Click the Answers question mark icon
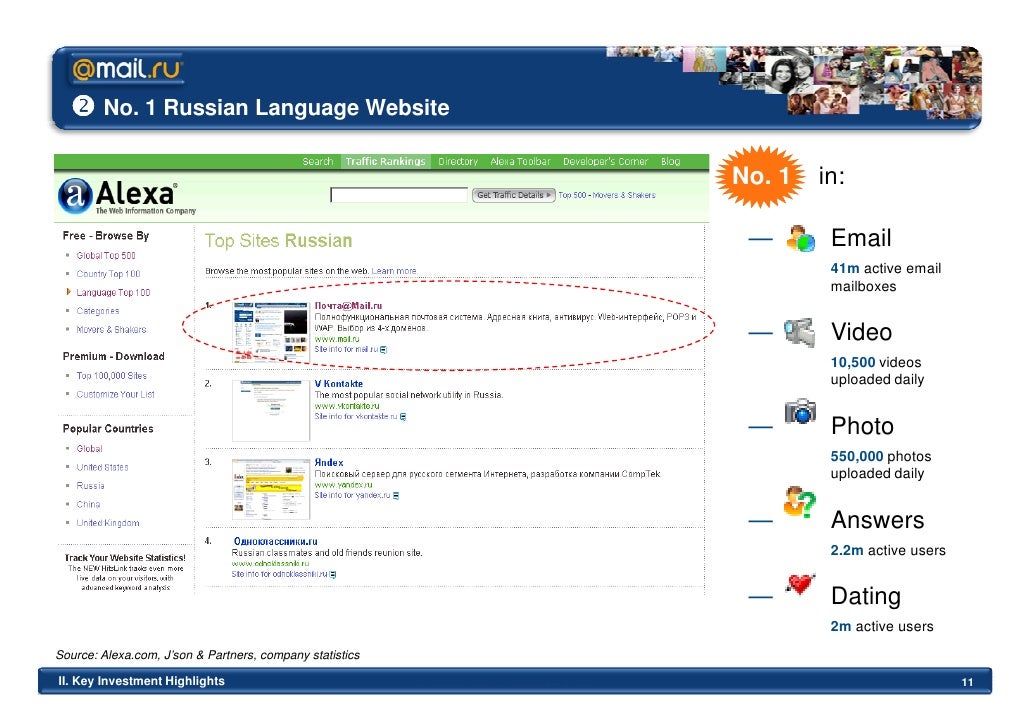Viewport: 1030px width, 728px height. [x=799, y=502]
